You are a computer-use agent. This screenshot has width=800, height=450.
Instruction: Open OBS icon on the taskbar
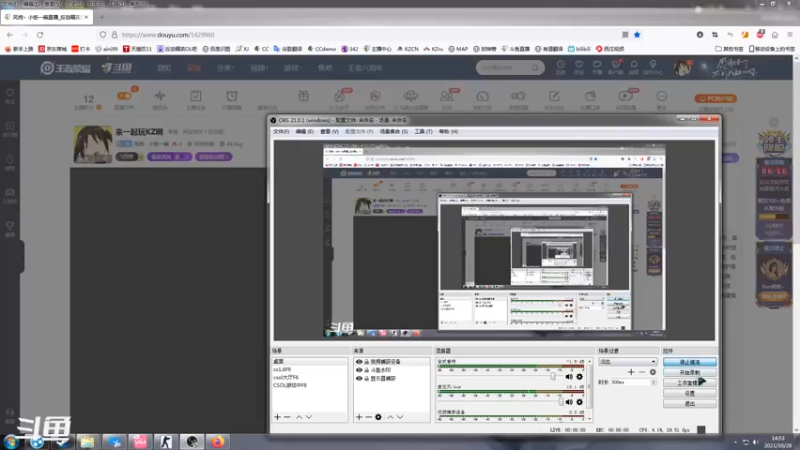[x=192, y=441]
